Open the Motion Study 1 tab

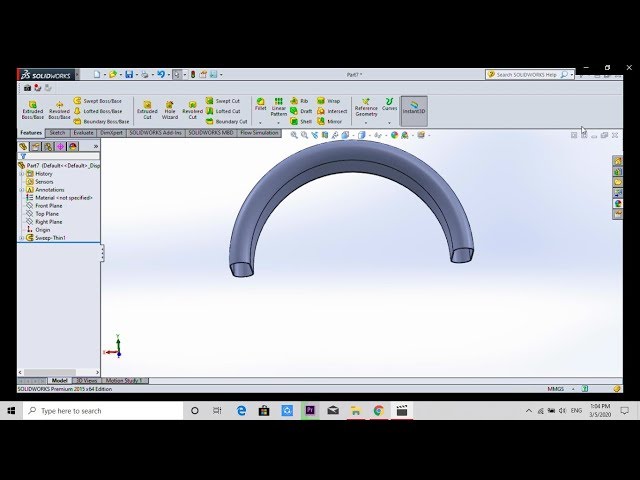[124, 380]
